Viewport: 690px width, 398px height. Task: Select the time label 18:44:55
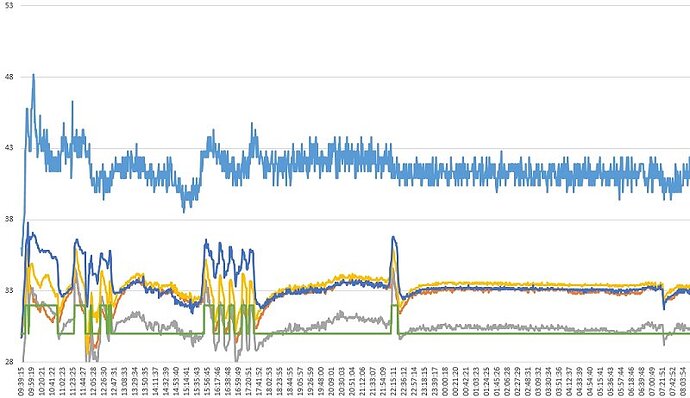coord(290,382)
